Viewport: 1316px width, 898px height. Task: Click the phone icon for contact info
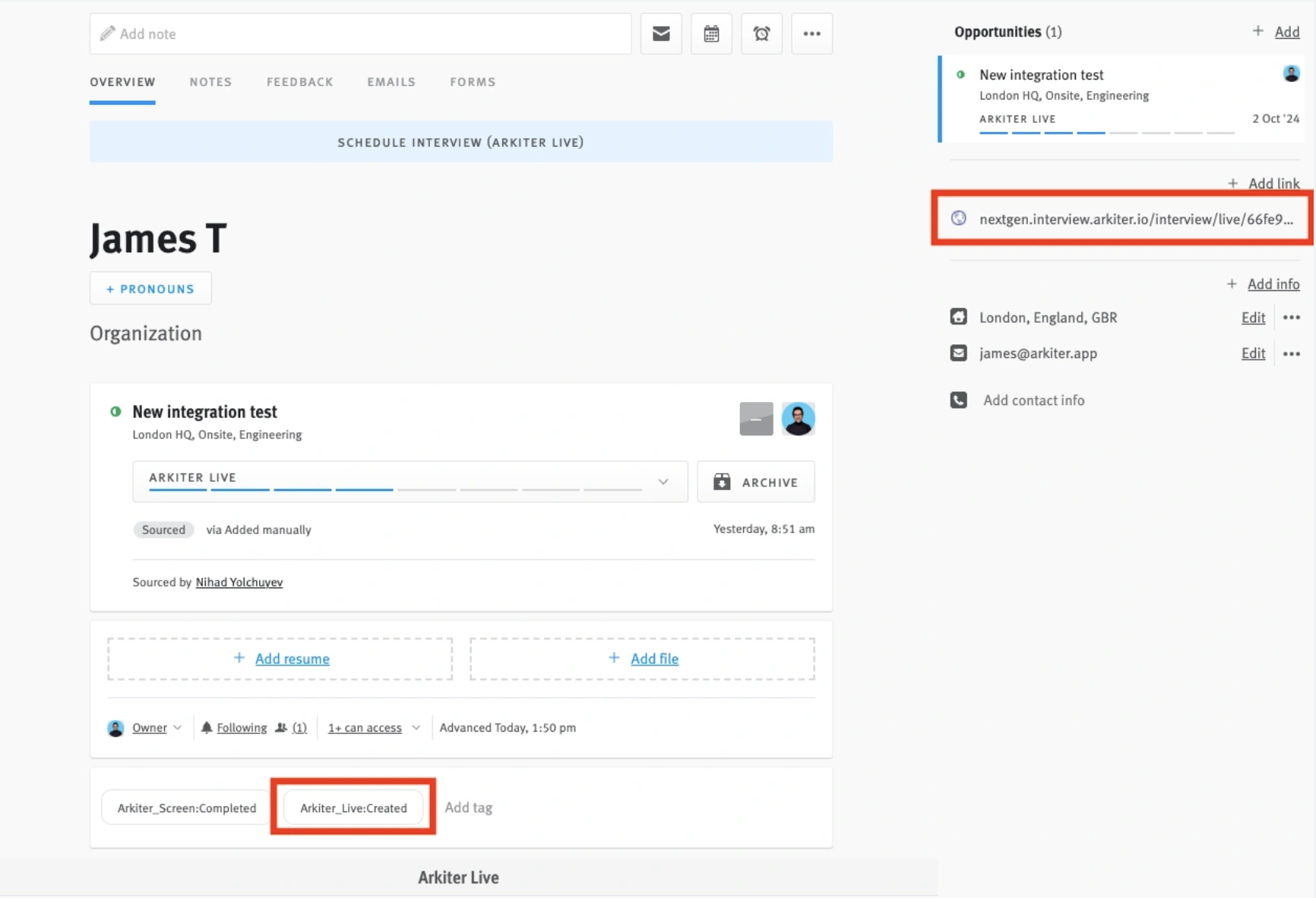(x=959, y=400)
